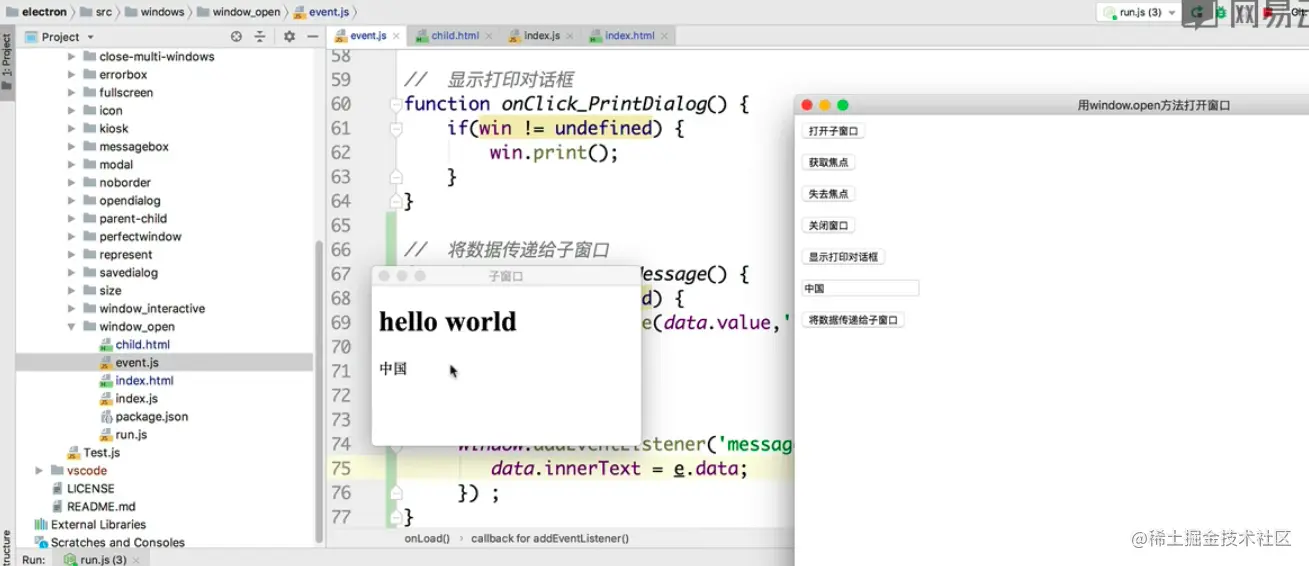Select event.js in project tree
Screen dimensions: 1309x566
pos(164,363)
